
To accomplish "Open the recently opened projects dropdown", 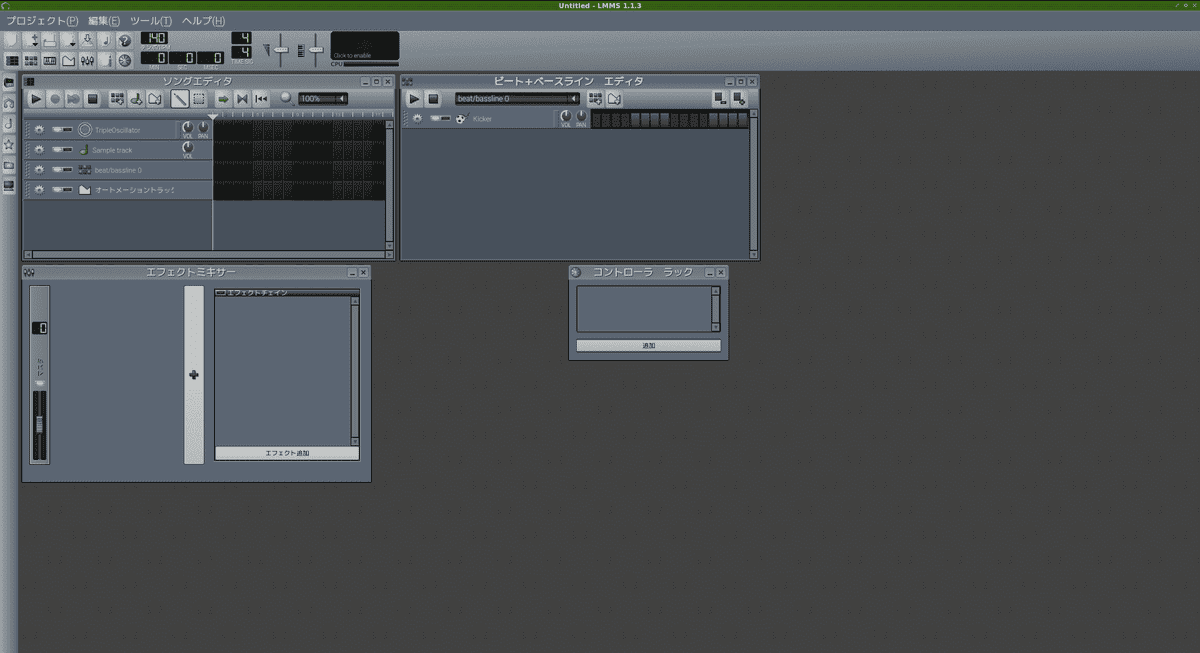I will point(69,40).
